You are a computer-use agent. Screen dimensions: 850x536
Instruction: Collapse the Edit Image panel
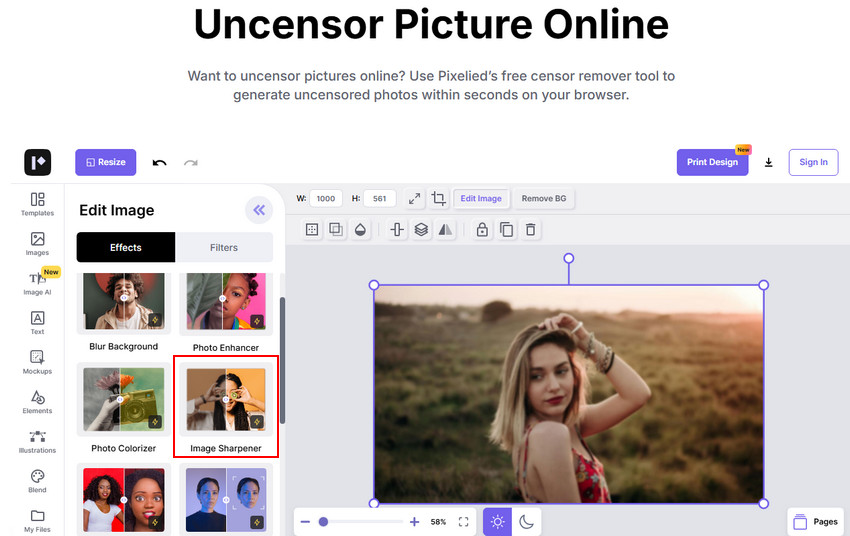259,210
